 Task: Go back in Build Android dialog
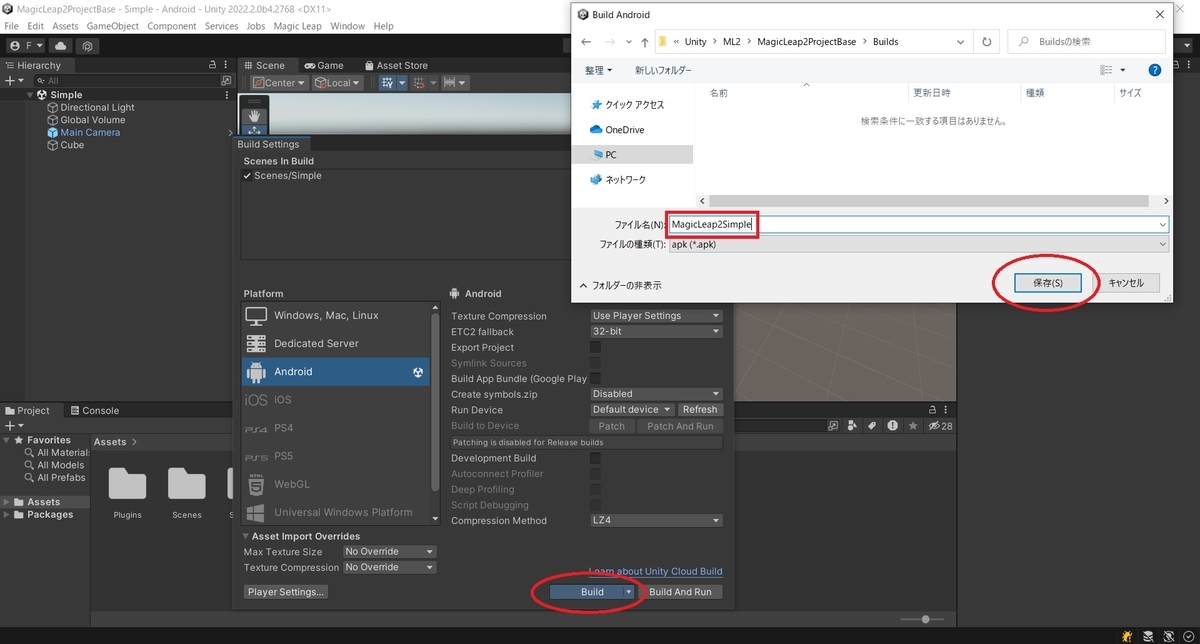[587, 42]
